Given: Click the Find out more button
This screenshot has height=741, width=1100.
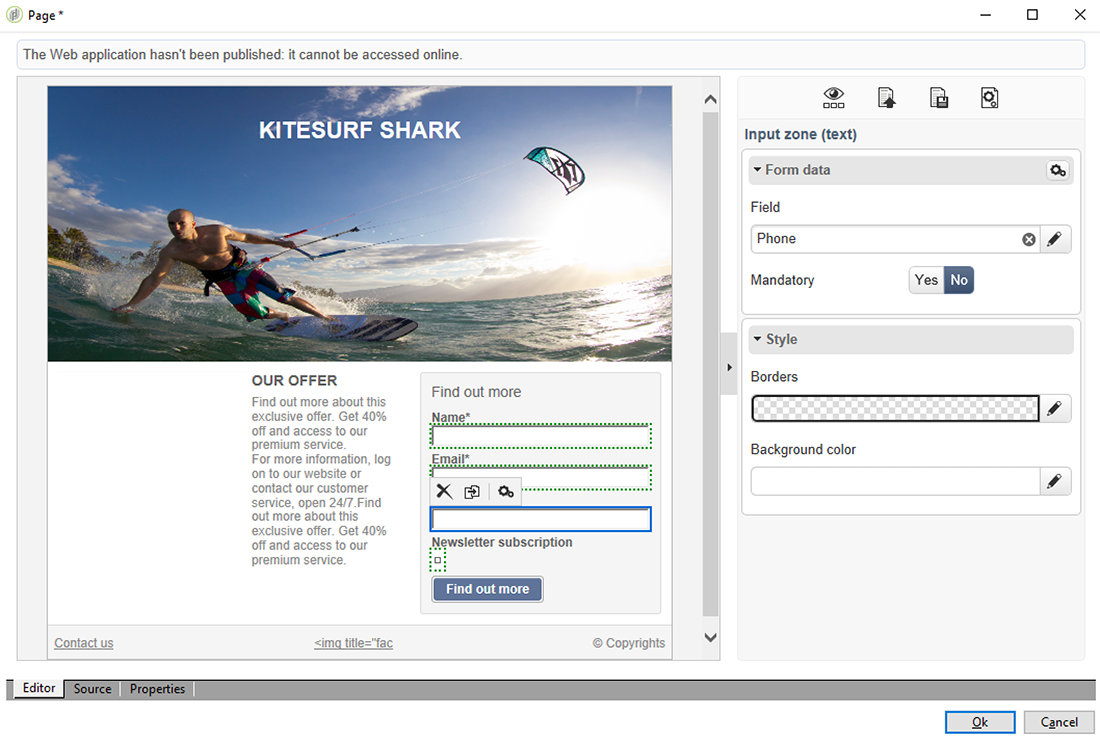Looking at the screenshot, I should pyautogui.click(x=488, y=589).
